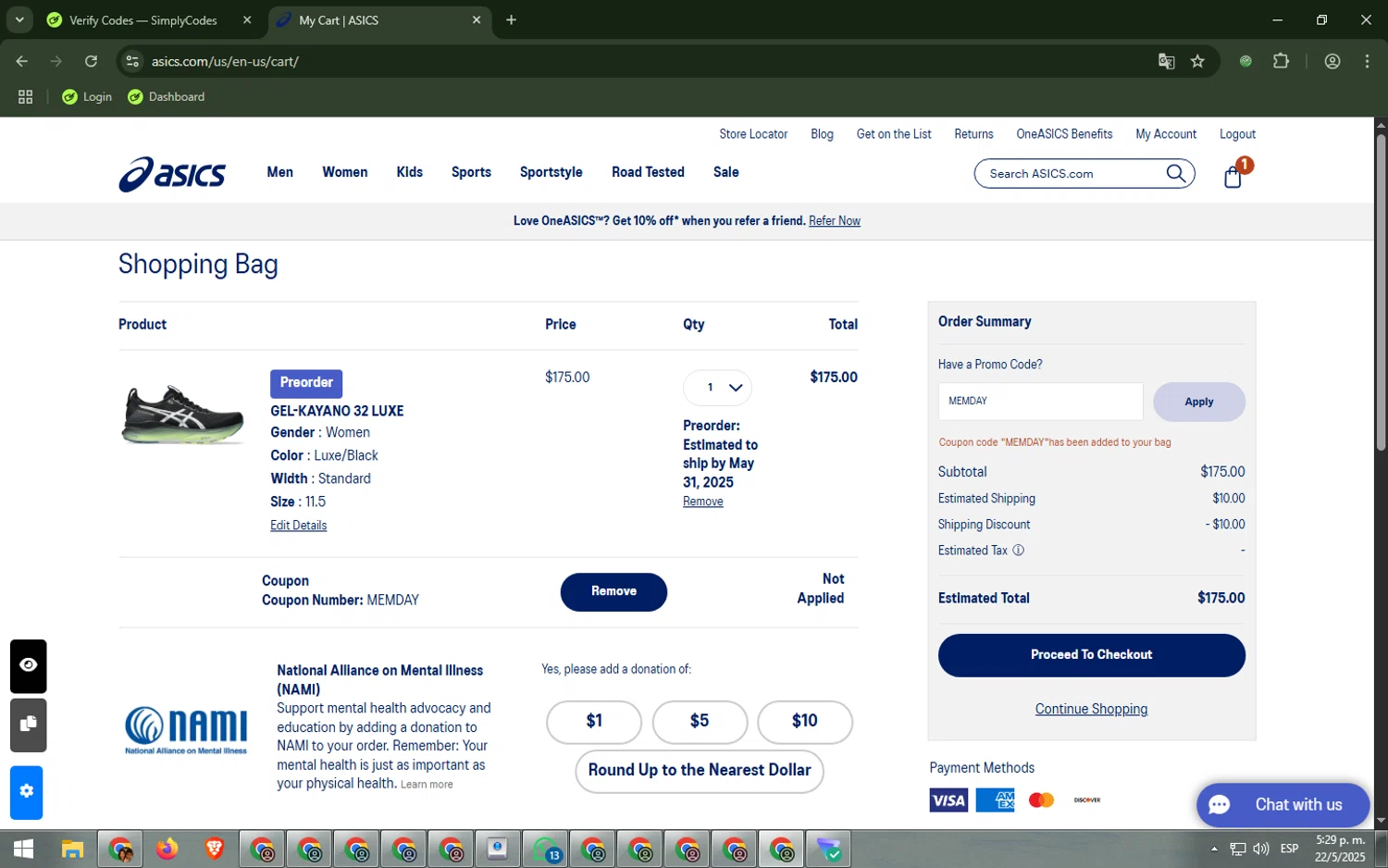Donate $10 to NAMI

pyautogui.click(x=804, y=721)
